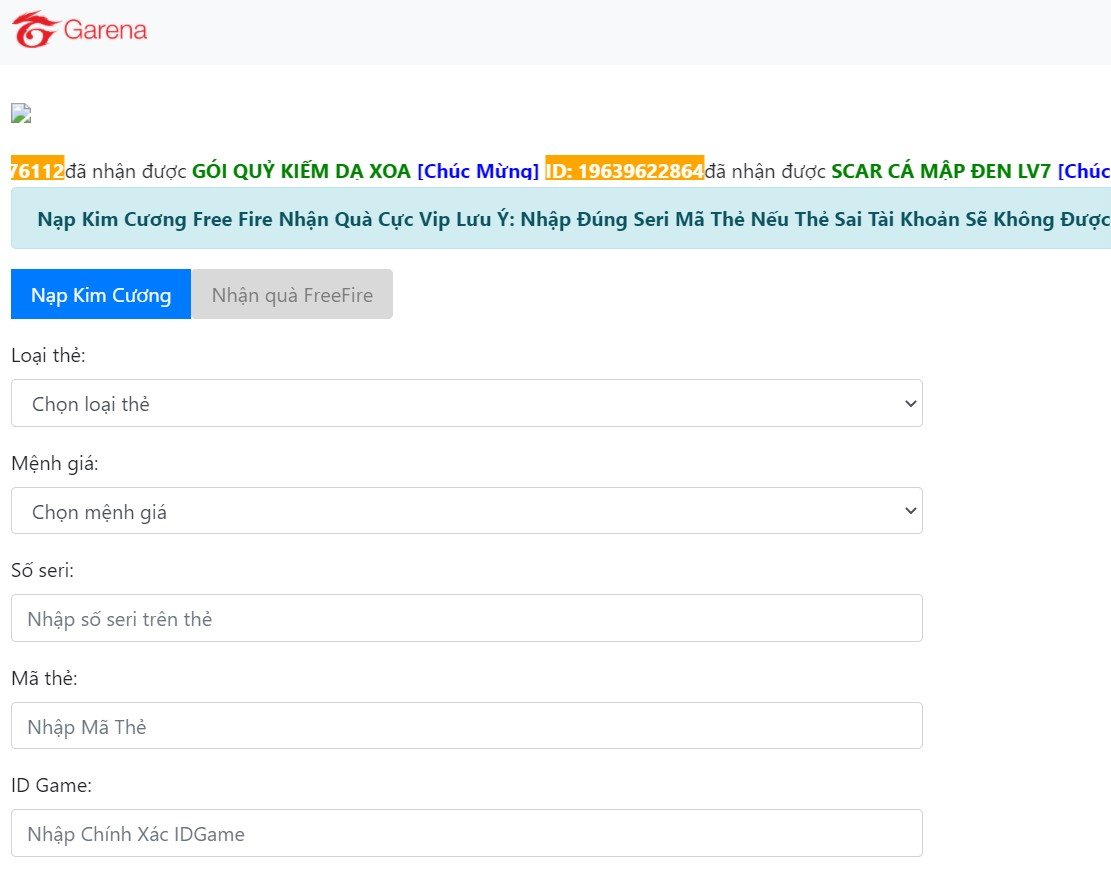Focus the Nhập số seri trên thẻ field
The image size is (1111, 872).
click(x=467, y=618)
